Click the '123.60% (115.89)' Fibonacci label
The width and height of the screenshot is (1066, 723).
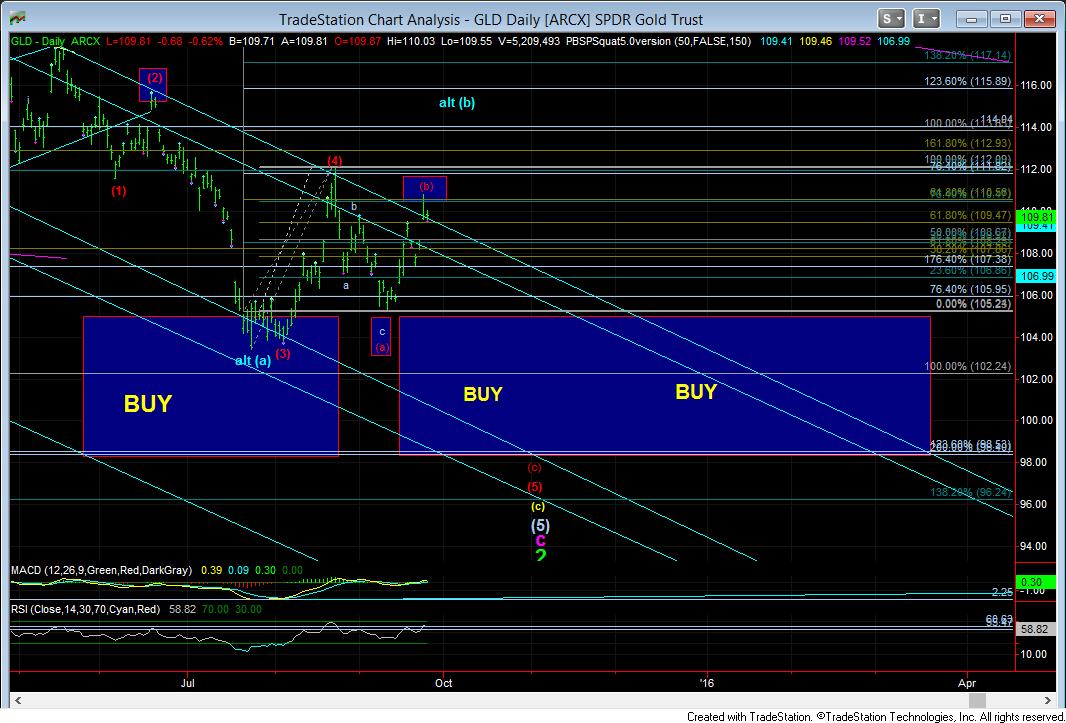pos(967,81)
